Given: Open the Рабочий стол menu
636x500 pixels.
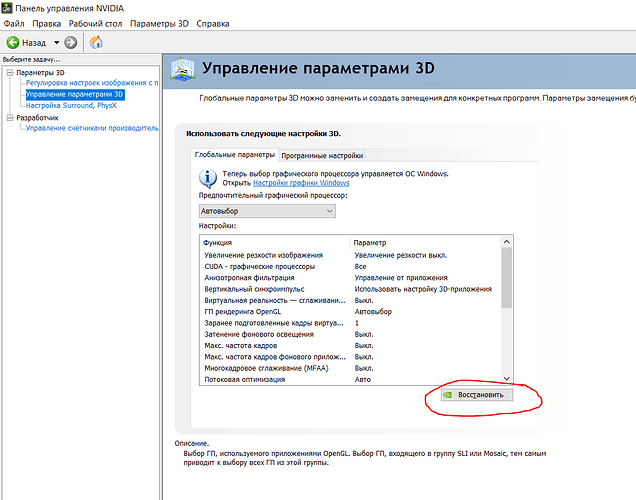Looking at the screenshot, I should click(95, 24).
